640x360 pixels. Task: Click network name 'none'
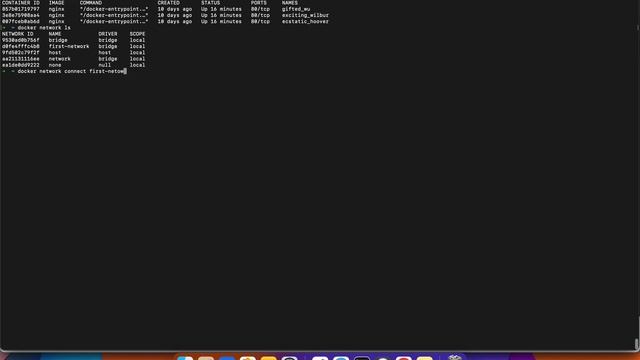point(55,65)
